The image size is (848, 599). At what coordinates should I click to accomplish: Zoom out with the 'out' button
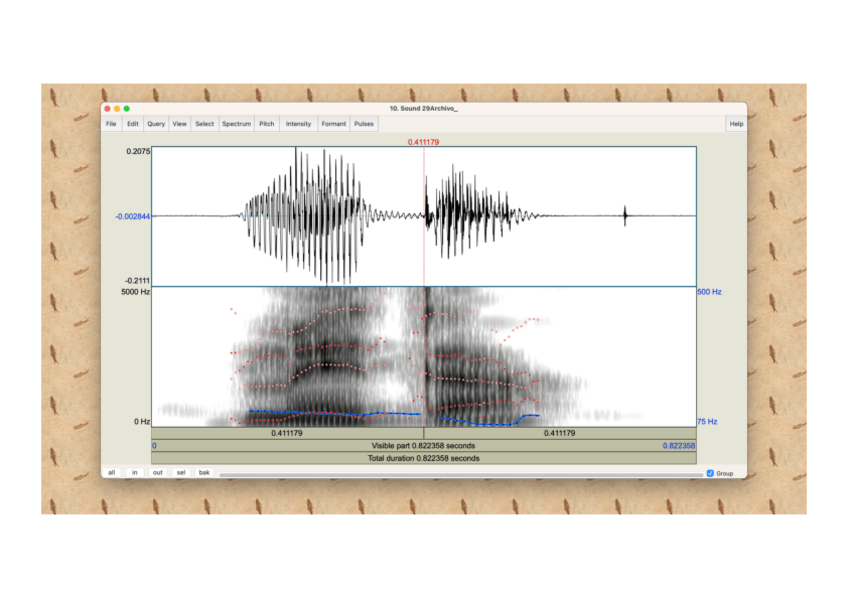coord(158,472)
